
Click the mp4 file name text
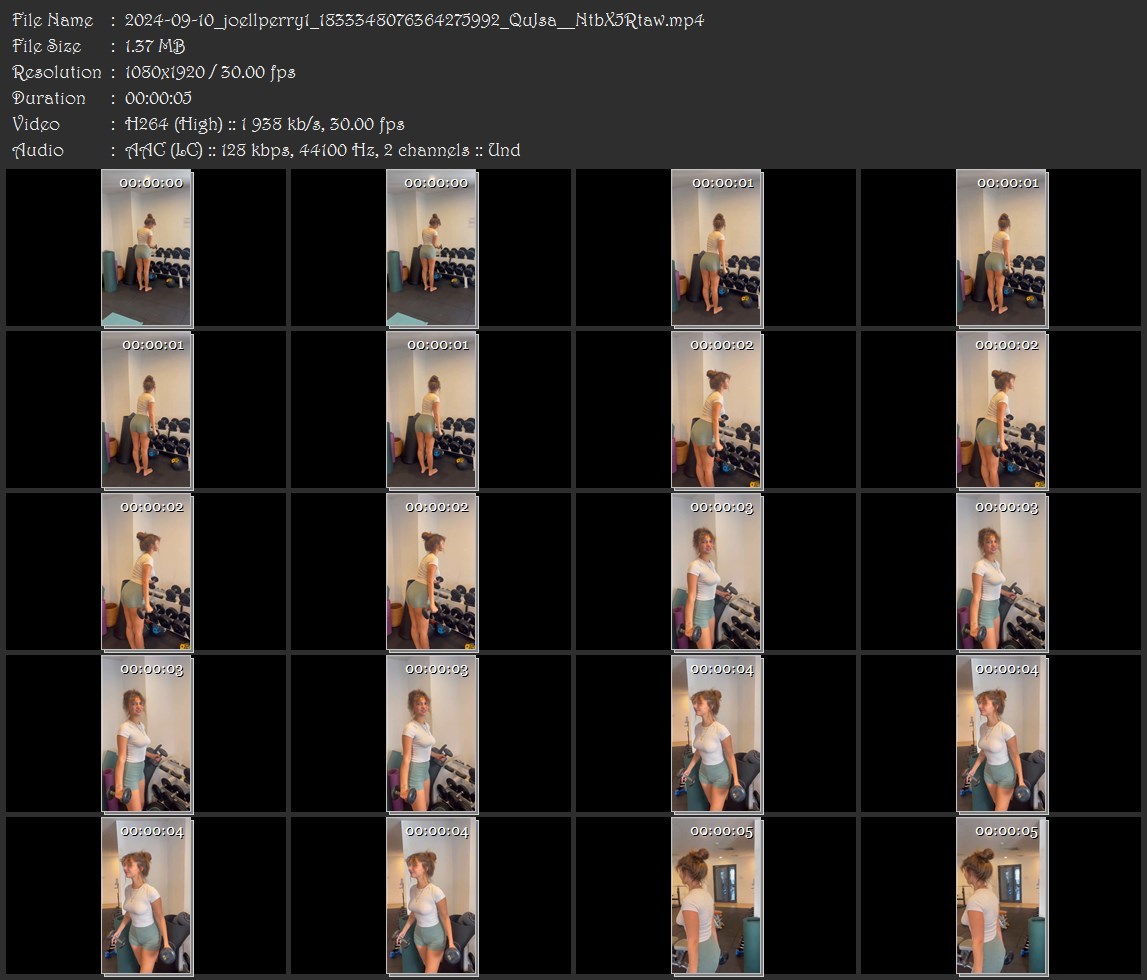pos(414,20)
